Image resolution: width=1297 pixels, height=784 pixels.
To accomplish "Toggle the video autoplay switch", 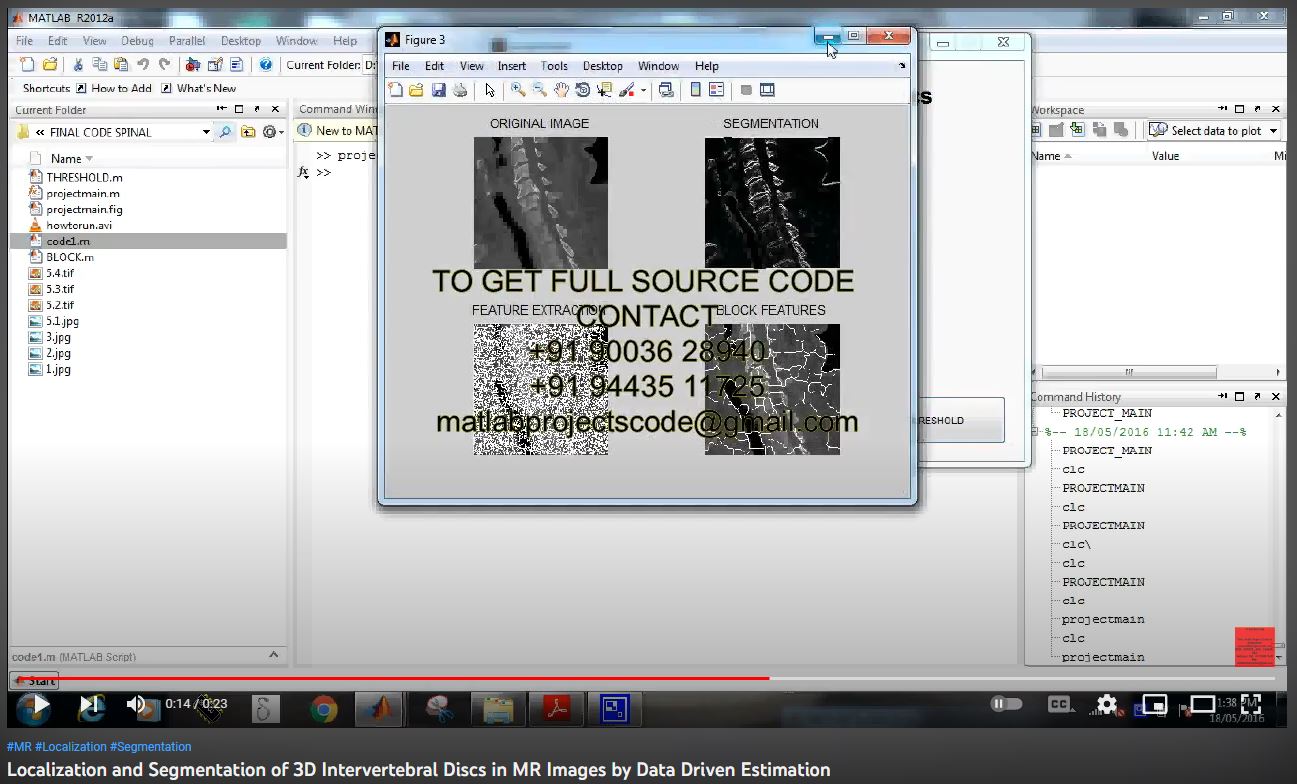I will tap(1005, 704).
